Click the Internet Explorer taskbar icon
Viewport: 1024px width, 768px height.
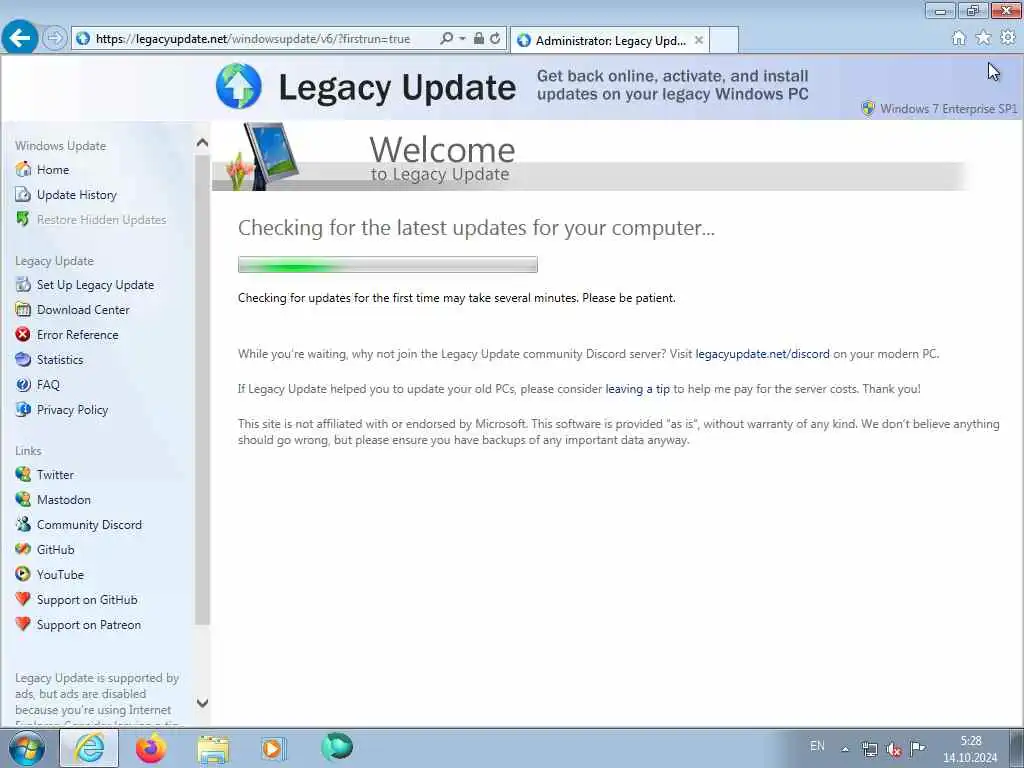pos(89,748)
